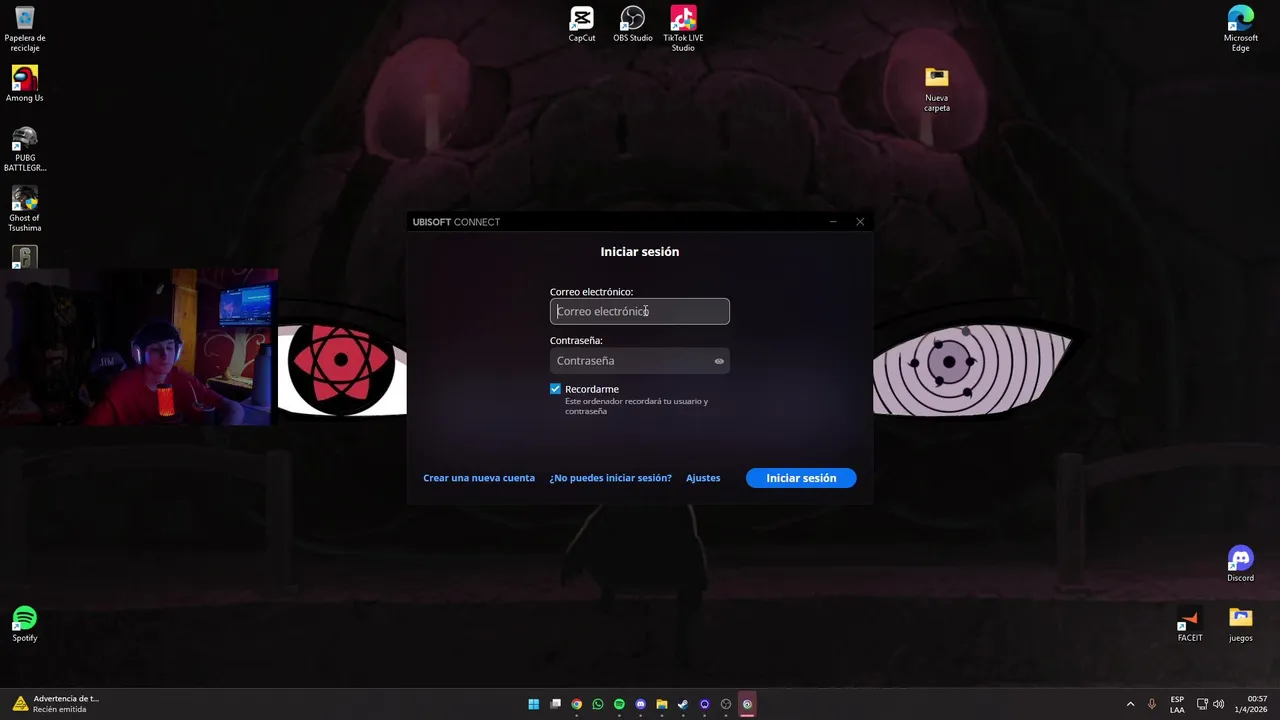Expand hidden system tray icons chevron
1280x720 pixels.
click(x=1131, y=704)
